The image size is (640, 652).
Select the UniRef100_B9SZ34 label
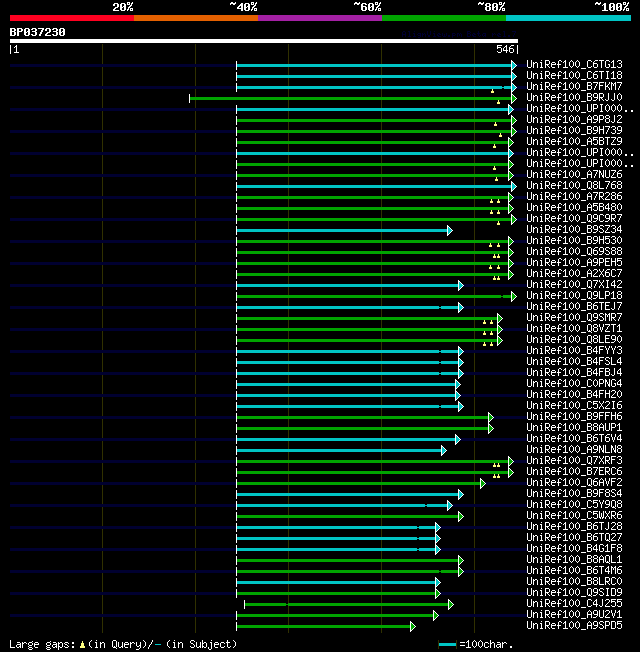[574, 230]
